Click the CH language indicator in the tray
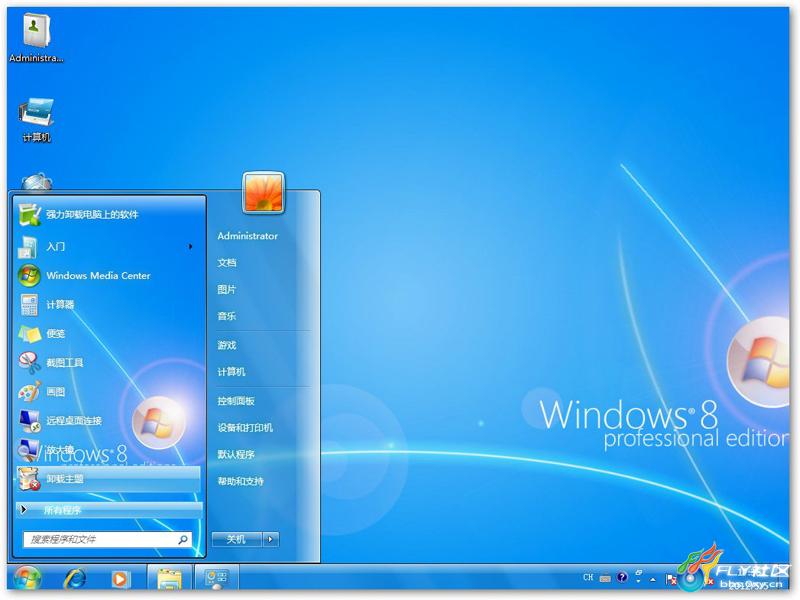800x600 pixels. pyautogui.click(x=588, y=578)
